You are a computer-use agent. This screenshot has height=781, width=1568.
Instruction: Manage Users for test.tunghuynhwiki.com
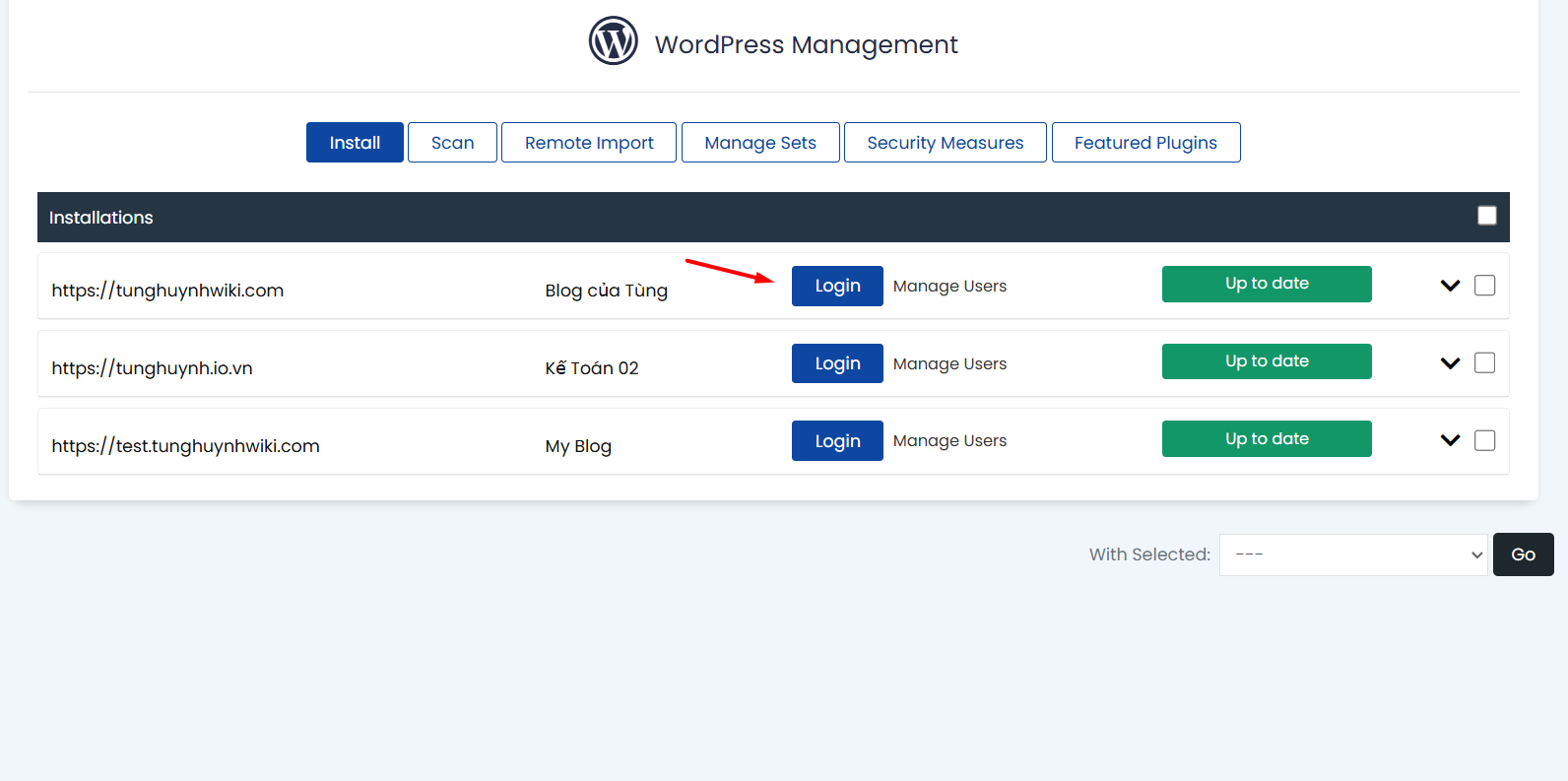pos(949,440)
